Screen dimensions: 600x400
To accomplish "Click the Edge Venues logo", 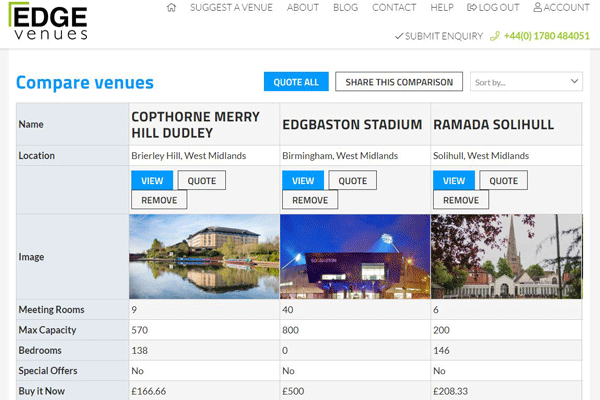I will [48, 21].
